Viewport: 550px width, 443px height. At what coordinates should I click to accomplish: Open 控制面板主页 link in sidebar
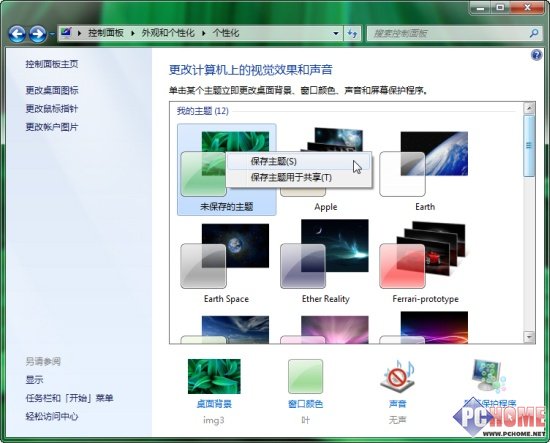click(x=52, y=64)
